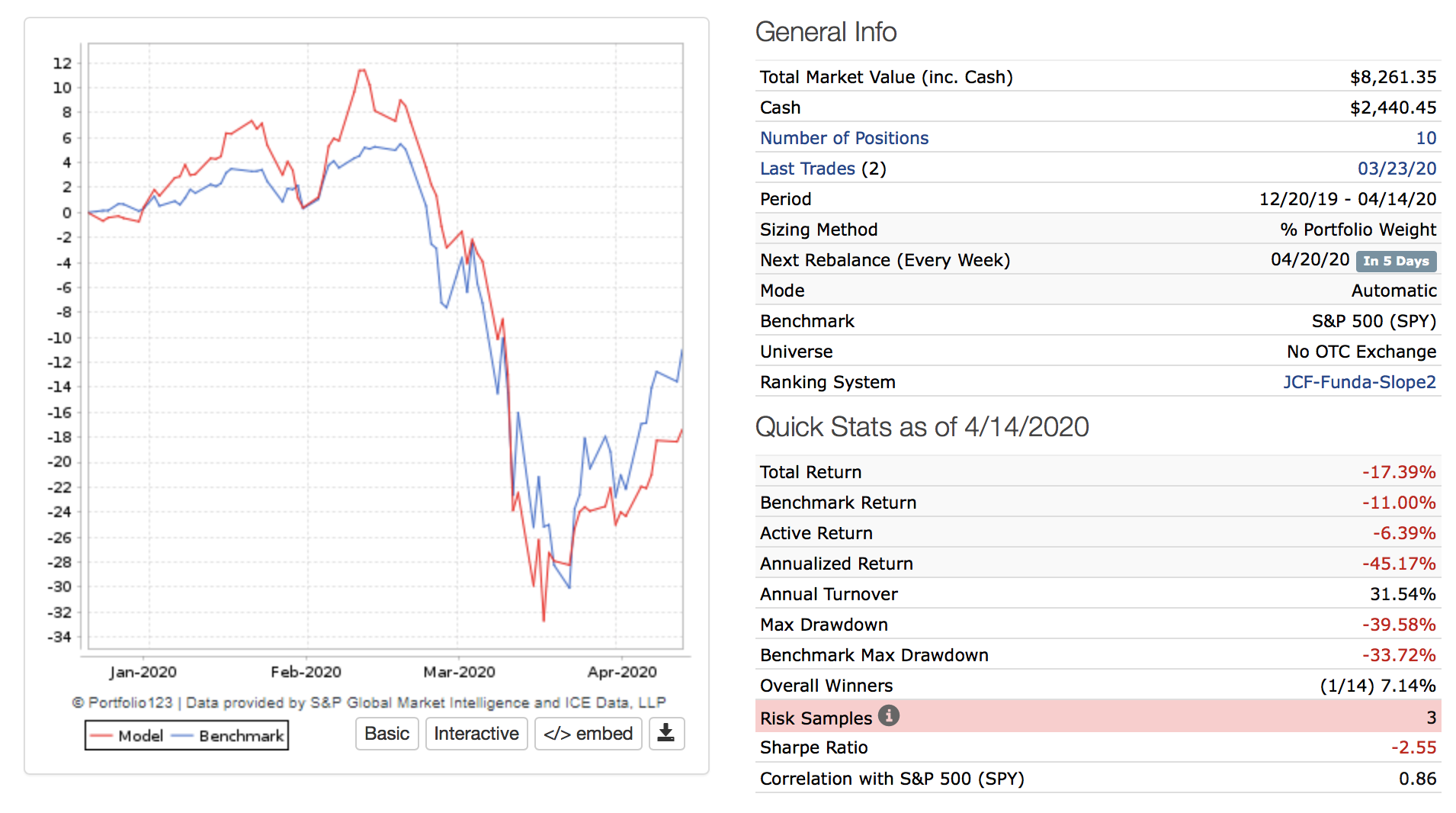The width and height of the screenshot is (1456, 813).
Task: Click the Quick Stats heading
Action: [x=922, y=427]
